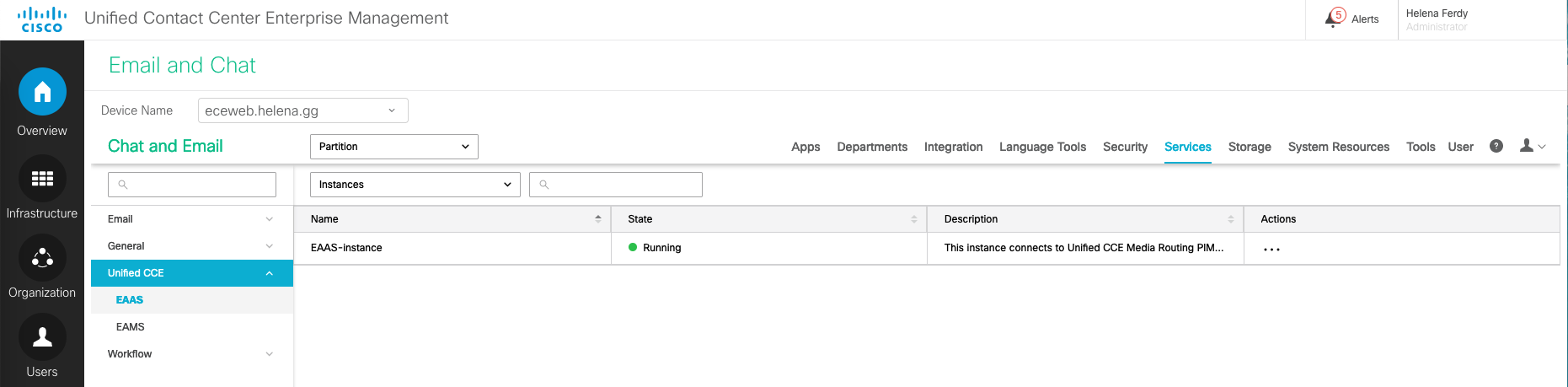1568x387 pixels.
Task: Sort the table by State column
Action: pyautogui.click(x=913, y=219)
